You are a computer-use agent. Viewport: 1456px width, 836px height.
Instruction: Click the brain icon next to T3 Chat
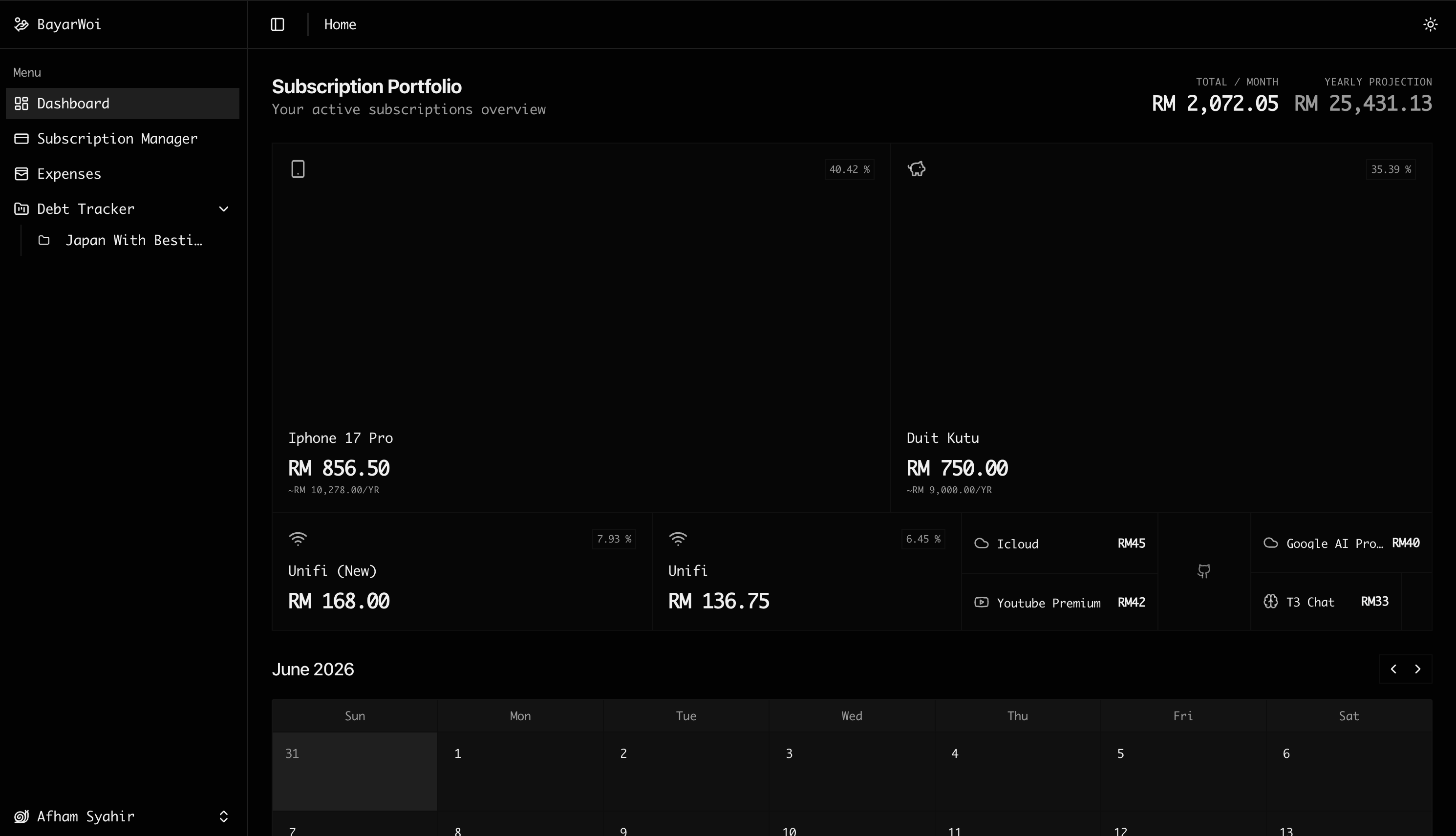tap(1271, 601)
